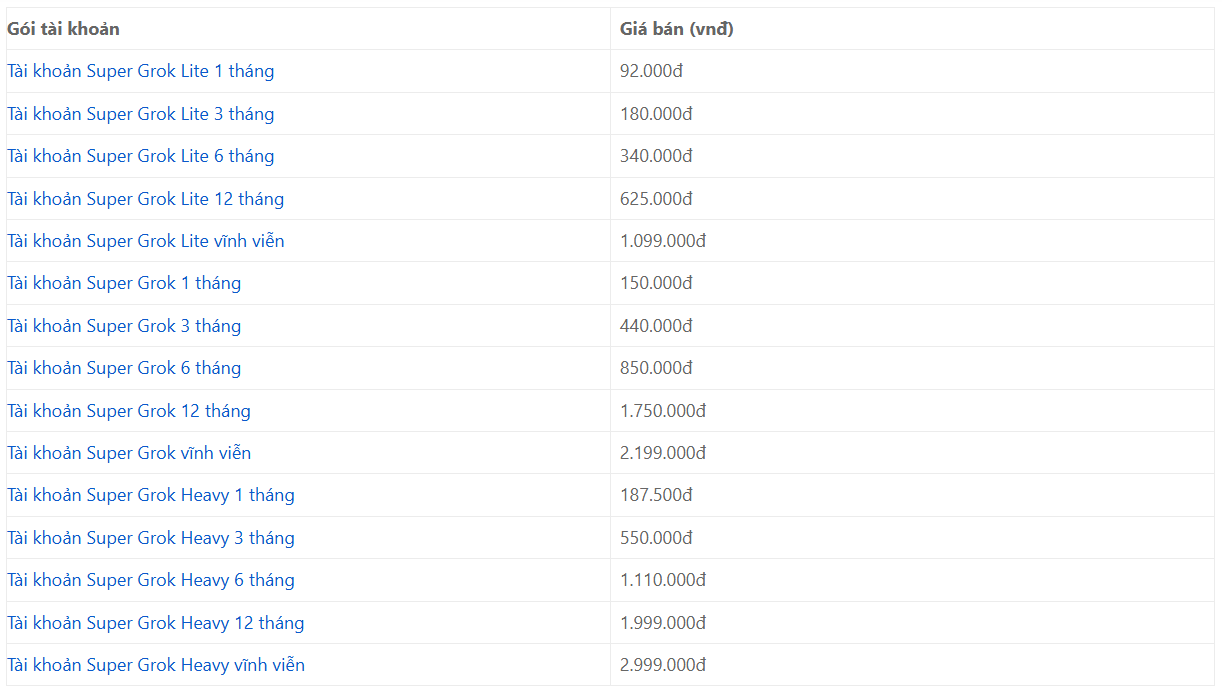The image size is (1222, 692).
Task: Select the price 187.500đ
Action: [x=657, y=495]
